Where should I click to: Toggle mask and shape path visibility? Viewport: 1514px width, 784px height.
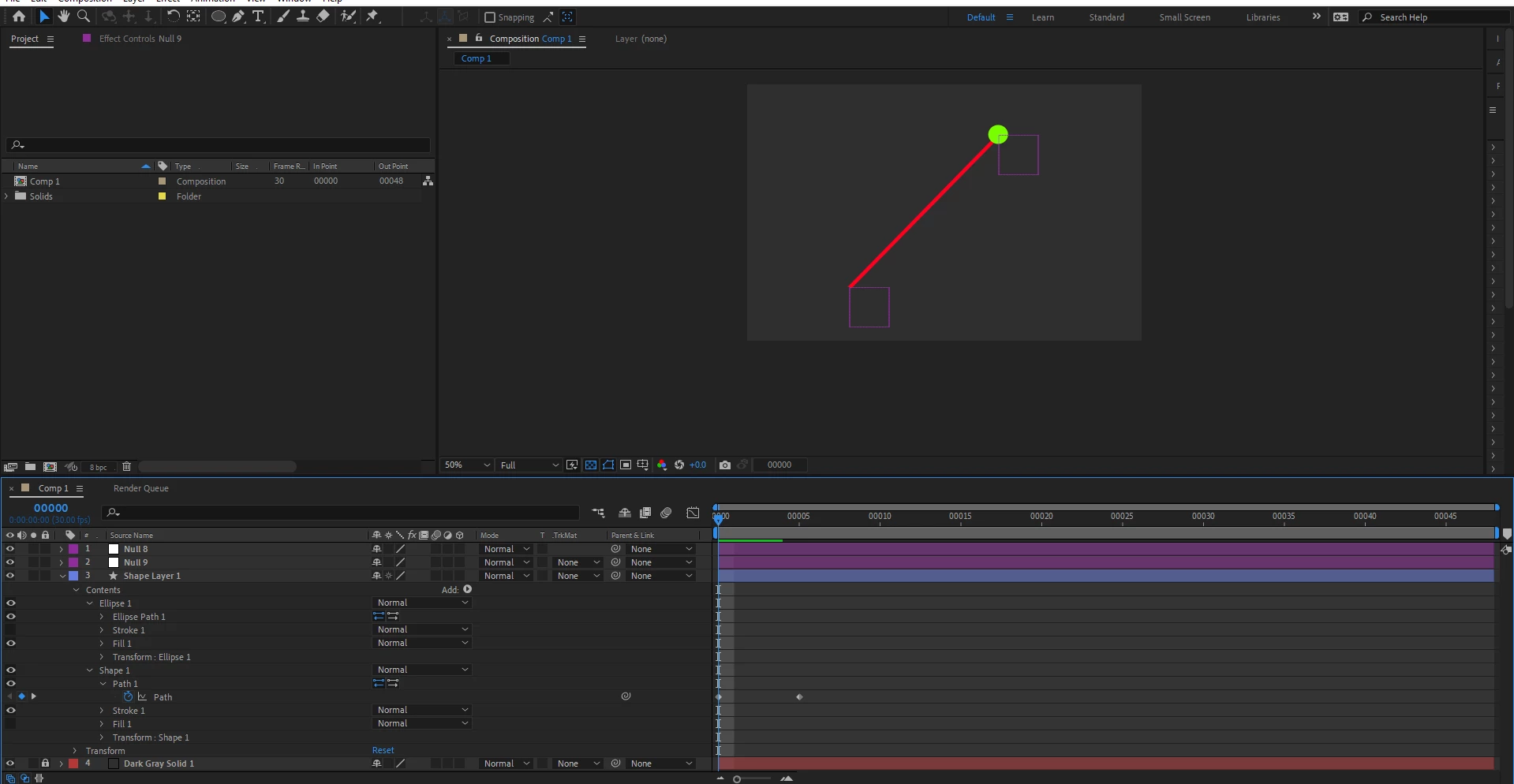[608, 465]
